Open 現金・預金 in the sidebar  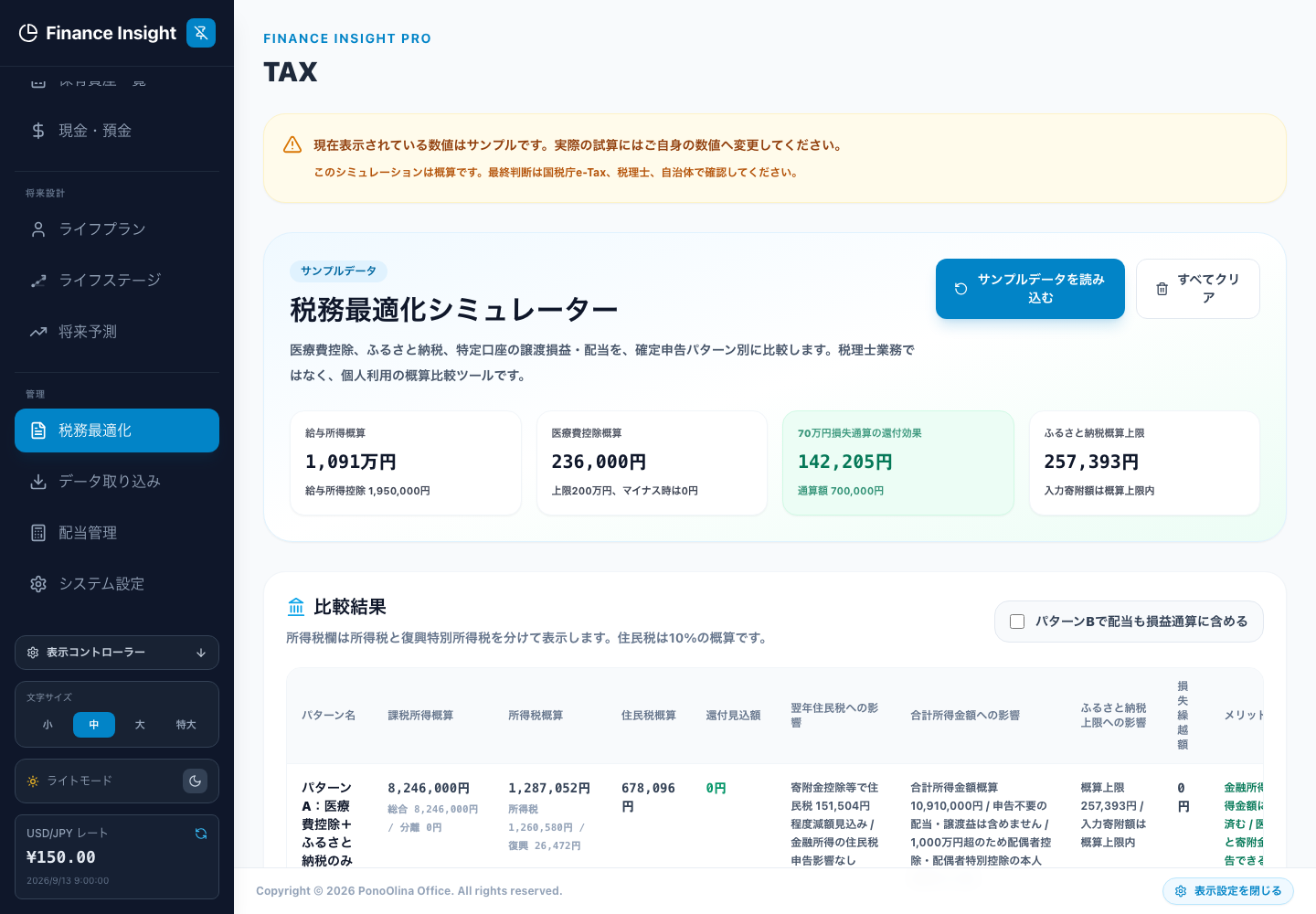pos(117,131)
